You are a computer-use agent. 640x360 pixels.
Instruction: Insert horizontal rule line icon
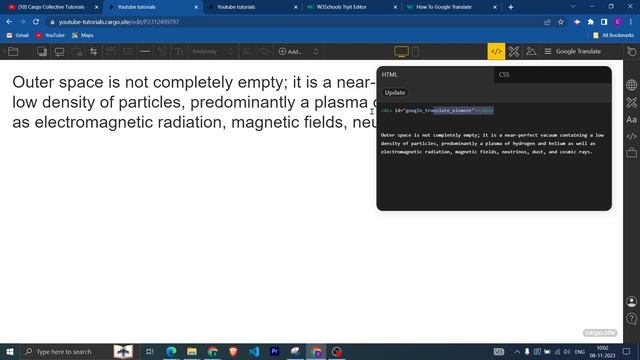[x=144, y=51]
